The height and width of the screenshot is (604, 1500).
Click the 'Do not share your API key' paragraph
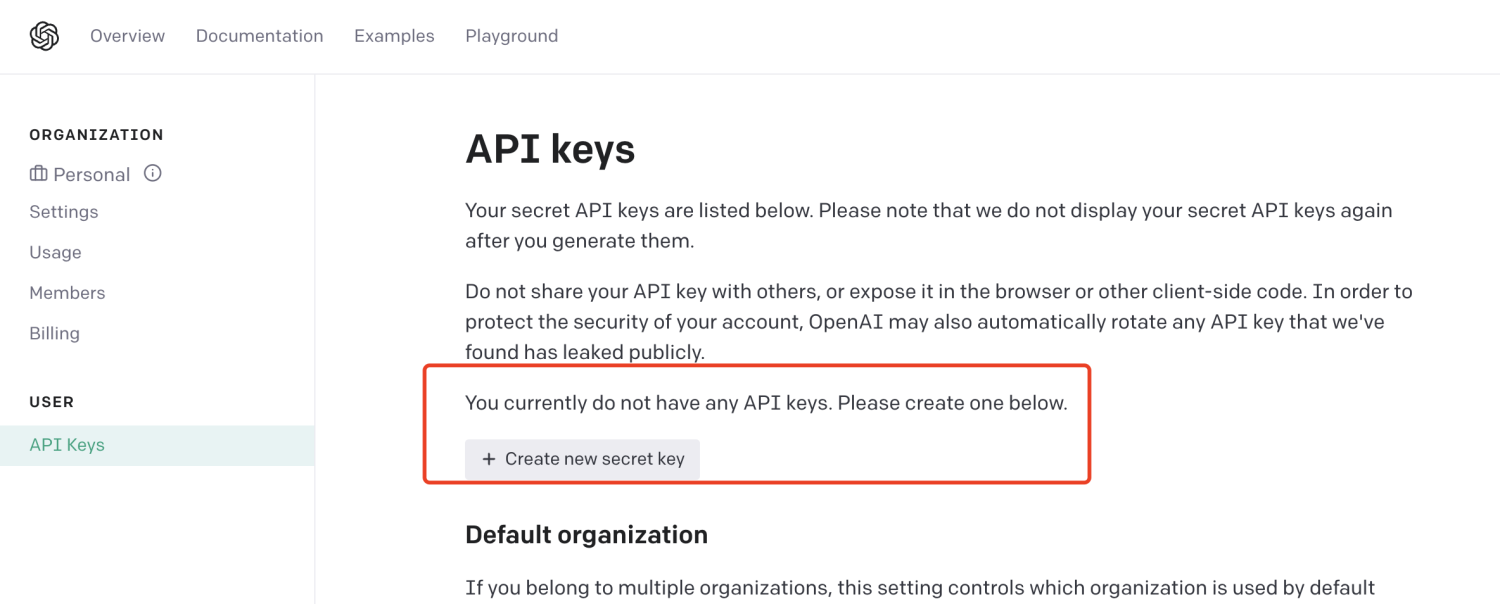point(938,321)
